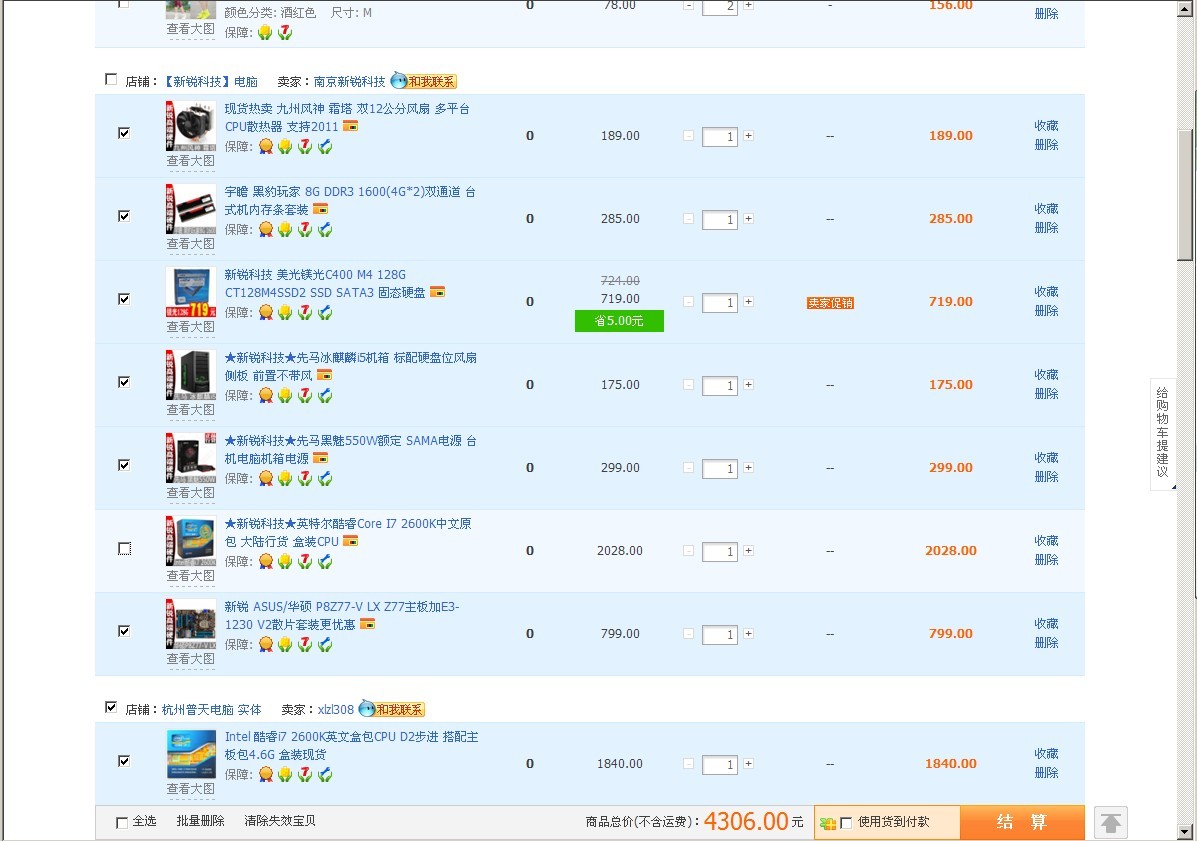Click the blue wrench guarantee icon for 九州风神 cooler
Viewport: 1197px width, 841px height.
[325, 147]
